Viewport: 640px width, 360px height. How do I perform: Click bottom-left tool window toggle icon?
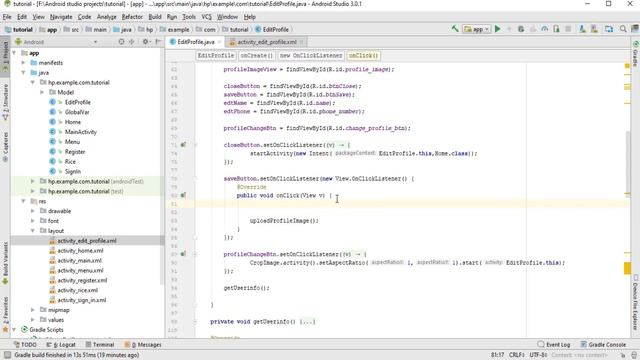click(x=7, y=355)
